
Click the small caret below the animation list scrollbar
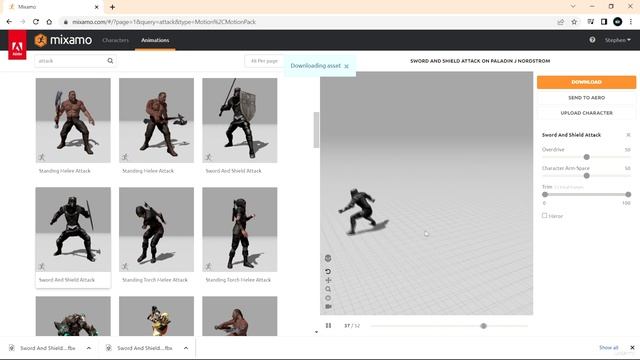tap(316, 332)
